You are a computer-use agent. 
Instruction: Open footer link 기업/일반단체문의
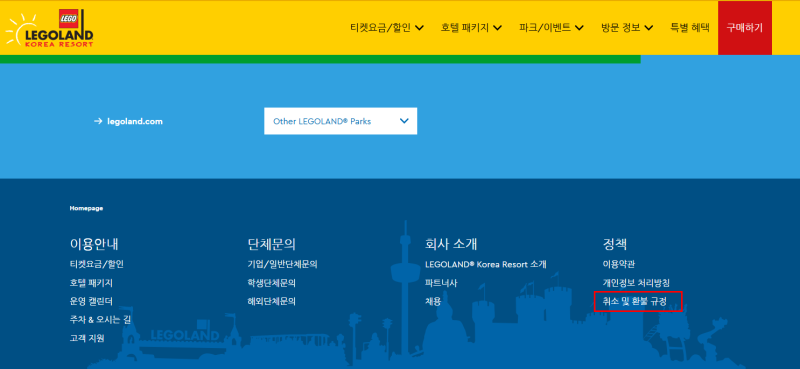point(283,264)
